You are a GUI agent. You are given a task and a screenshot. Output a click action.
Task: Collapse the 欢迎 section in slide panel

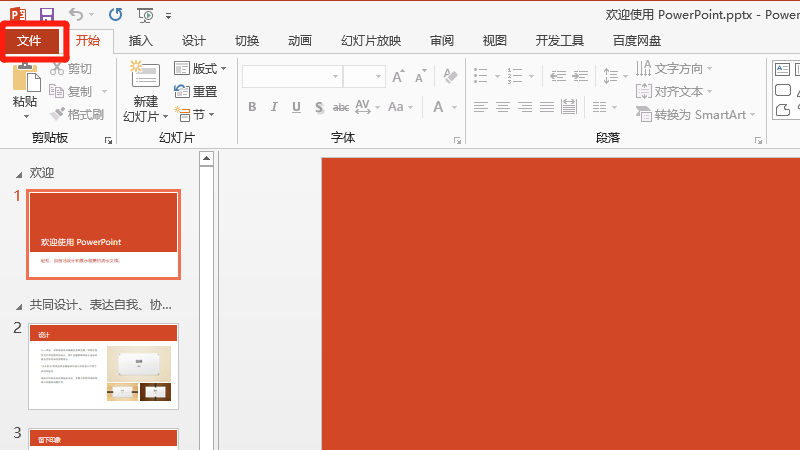(17, 174)
